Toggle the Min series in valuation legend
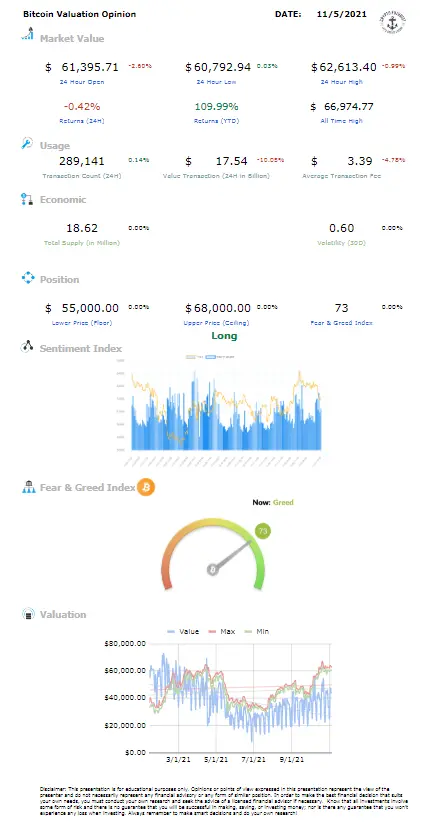439x827 pixels. [255, 631]
